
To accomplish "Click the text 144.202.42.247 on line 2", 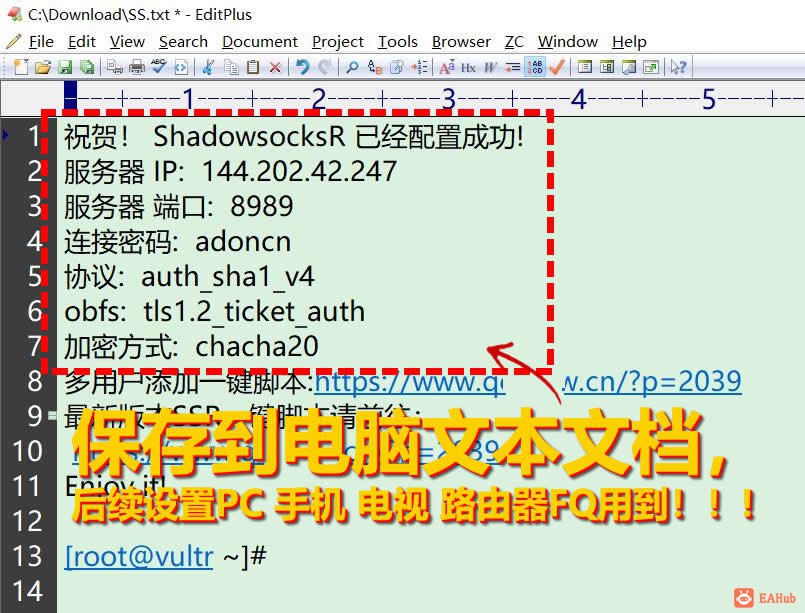I will point(299,171).
